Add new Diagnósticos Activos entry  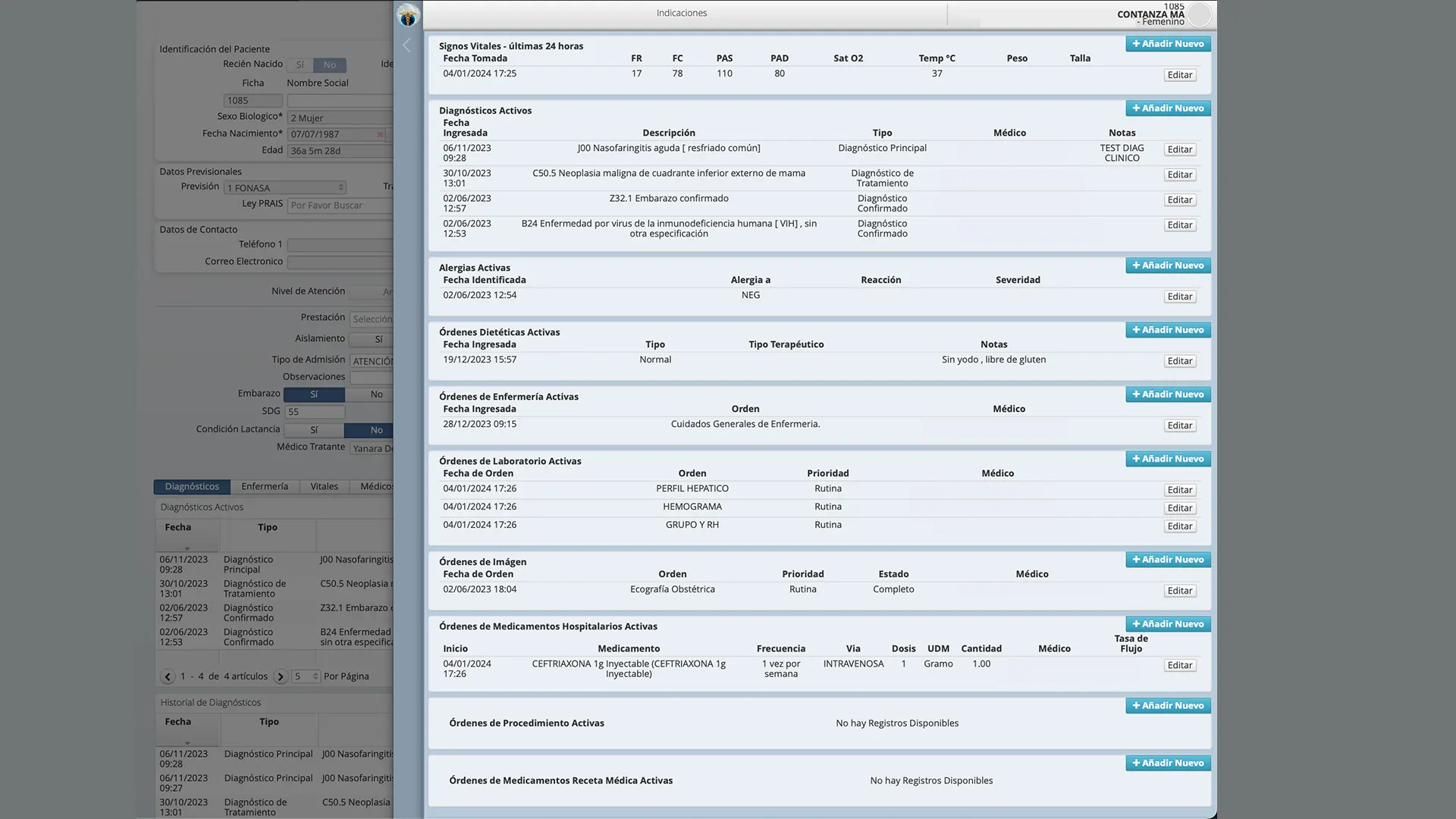click(x=1168, y=108)
